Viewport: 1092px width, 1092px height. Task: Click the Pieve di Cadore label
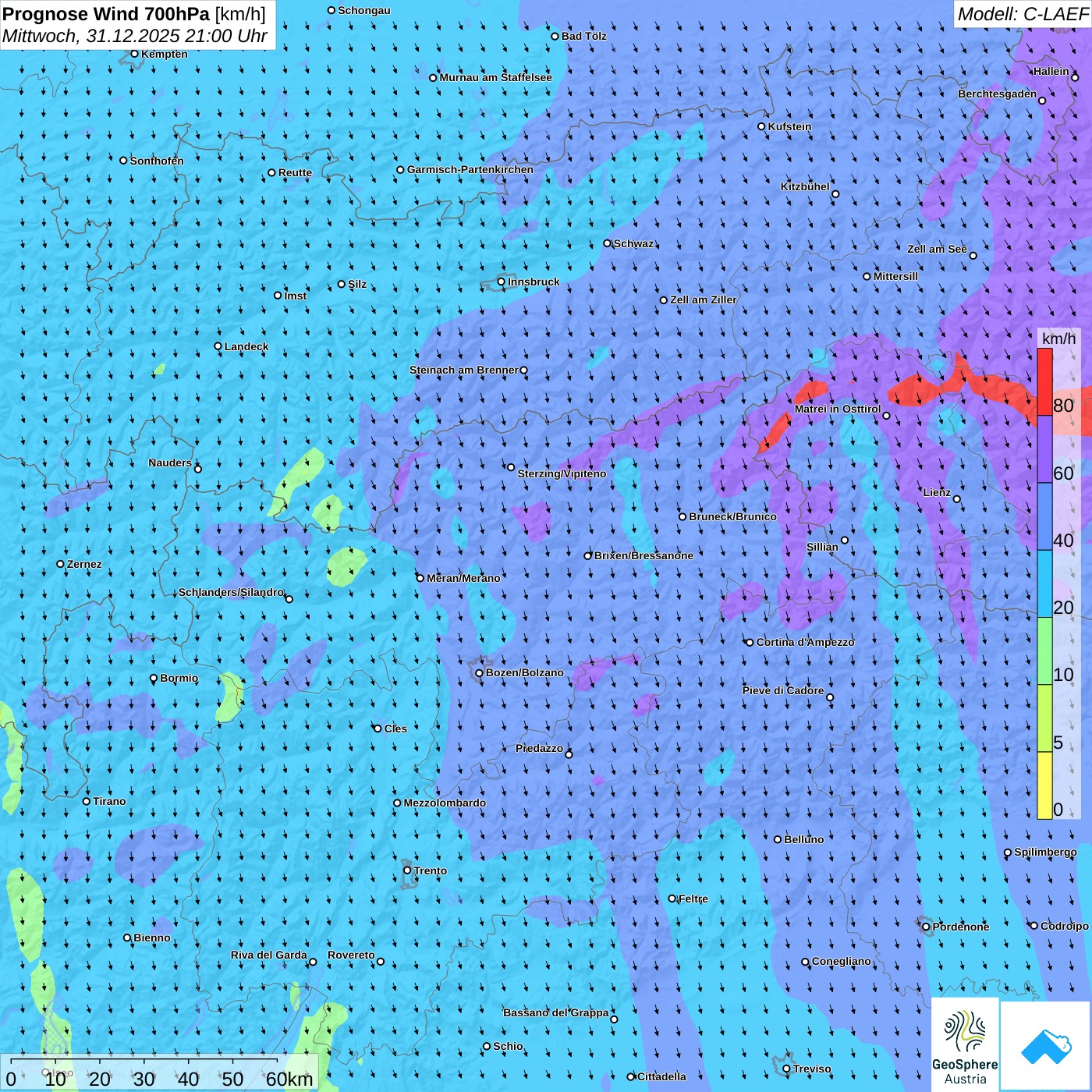783,690
